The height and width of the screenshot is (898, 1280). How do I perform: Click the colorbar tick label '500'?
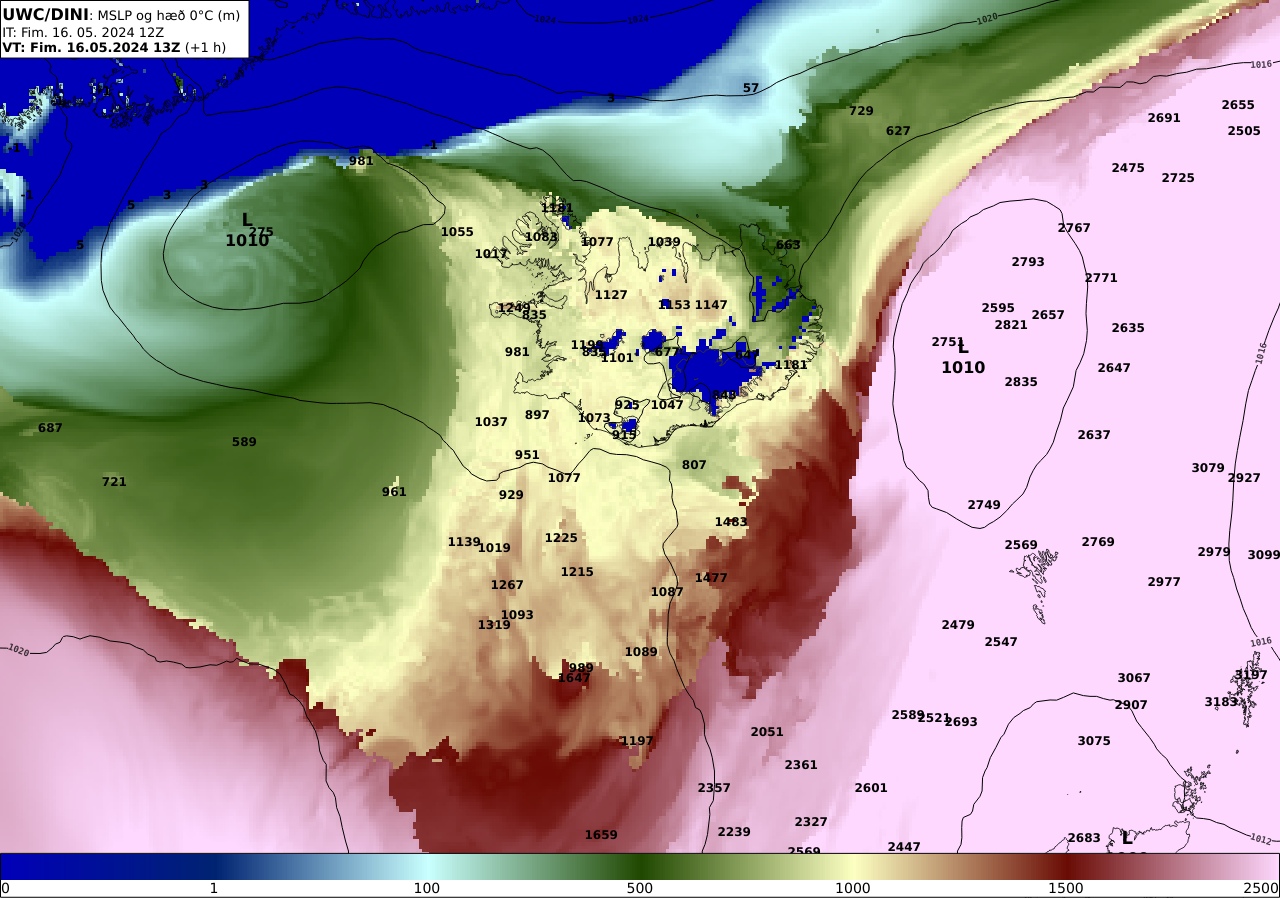pos(640,888)
